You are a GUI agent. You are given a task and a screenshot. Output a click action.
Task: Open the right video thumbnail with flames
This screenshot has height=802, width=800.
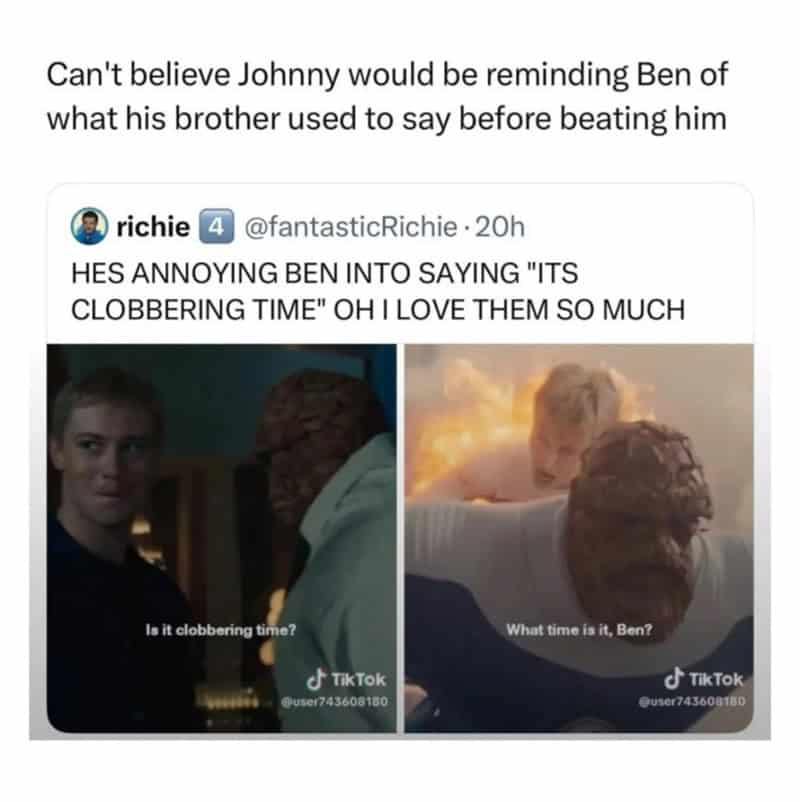(x=579, y=538)
